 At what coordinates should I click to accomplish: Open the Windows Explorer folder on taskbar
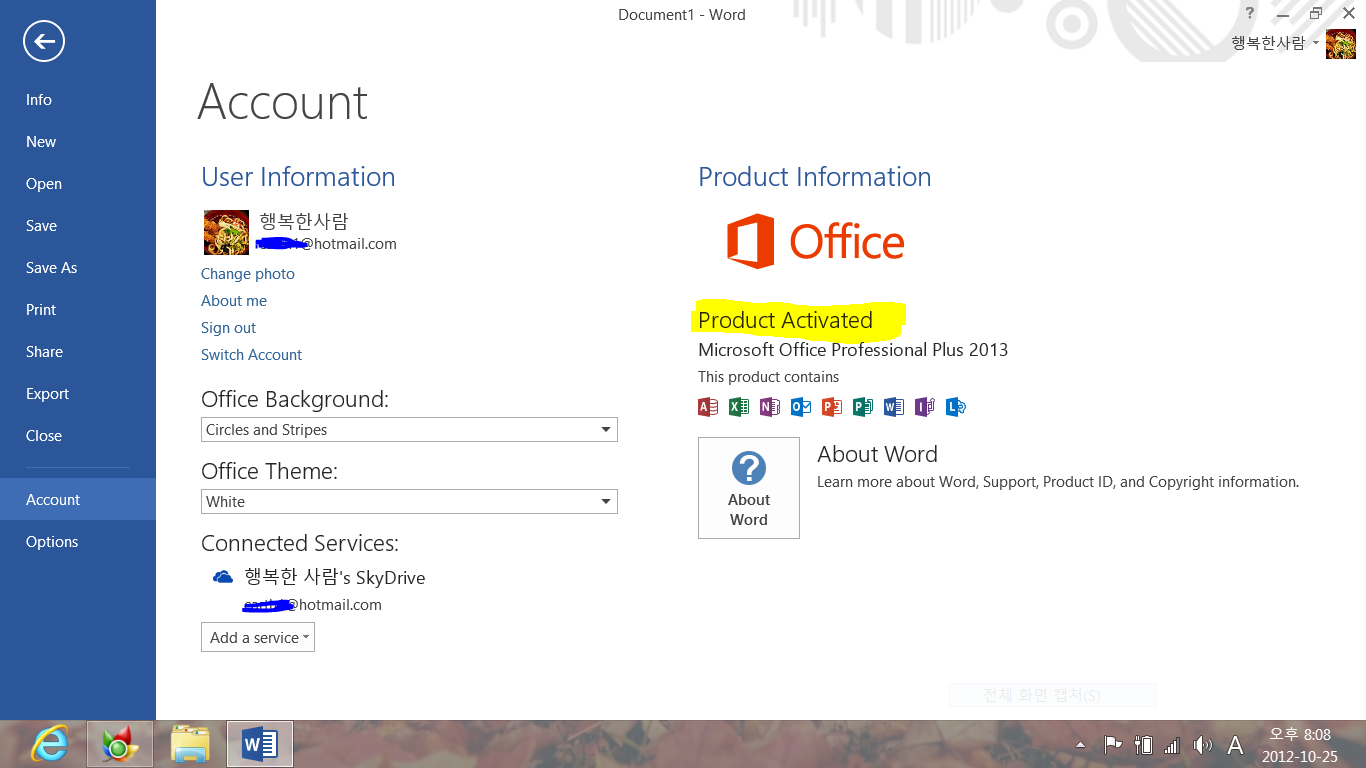pos(190,744)
